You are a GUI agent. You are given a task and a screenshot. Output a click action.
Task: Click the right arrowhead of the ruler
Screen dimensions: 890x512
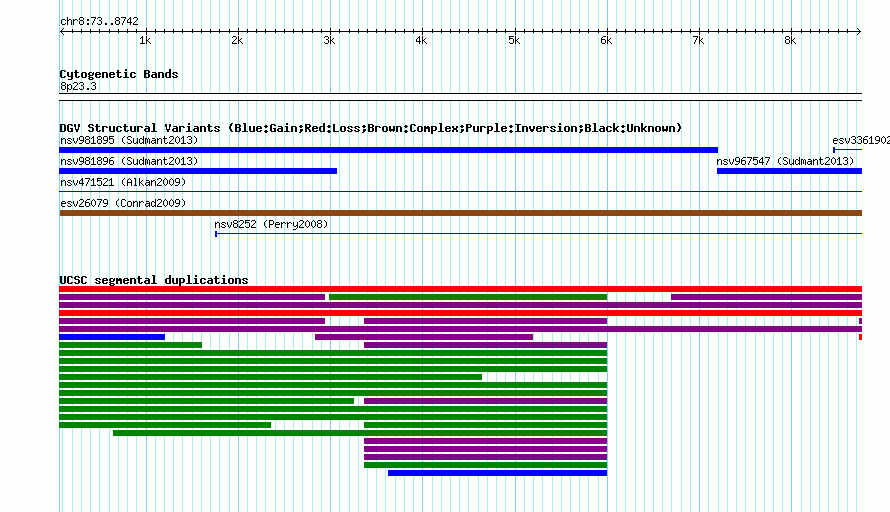pyautogui.click(x=859, y=32)
